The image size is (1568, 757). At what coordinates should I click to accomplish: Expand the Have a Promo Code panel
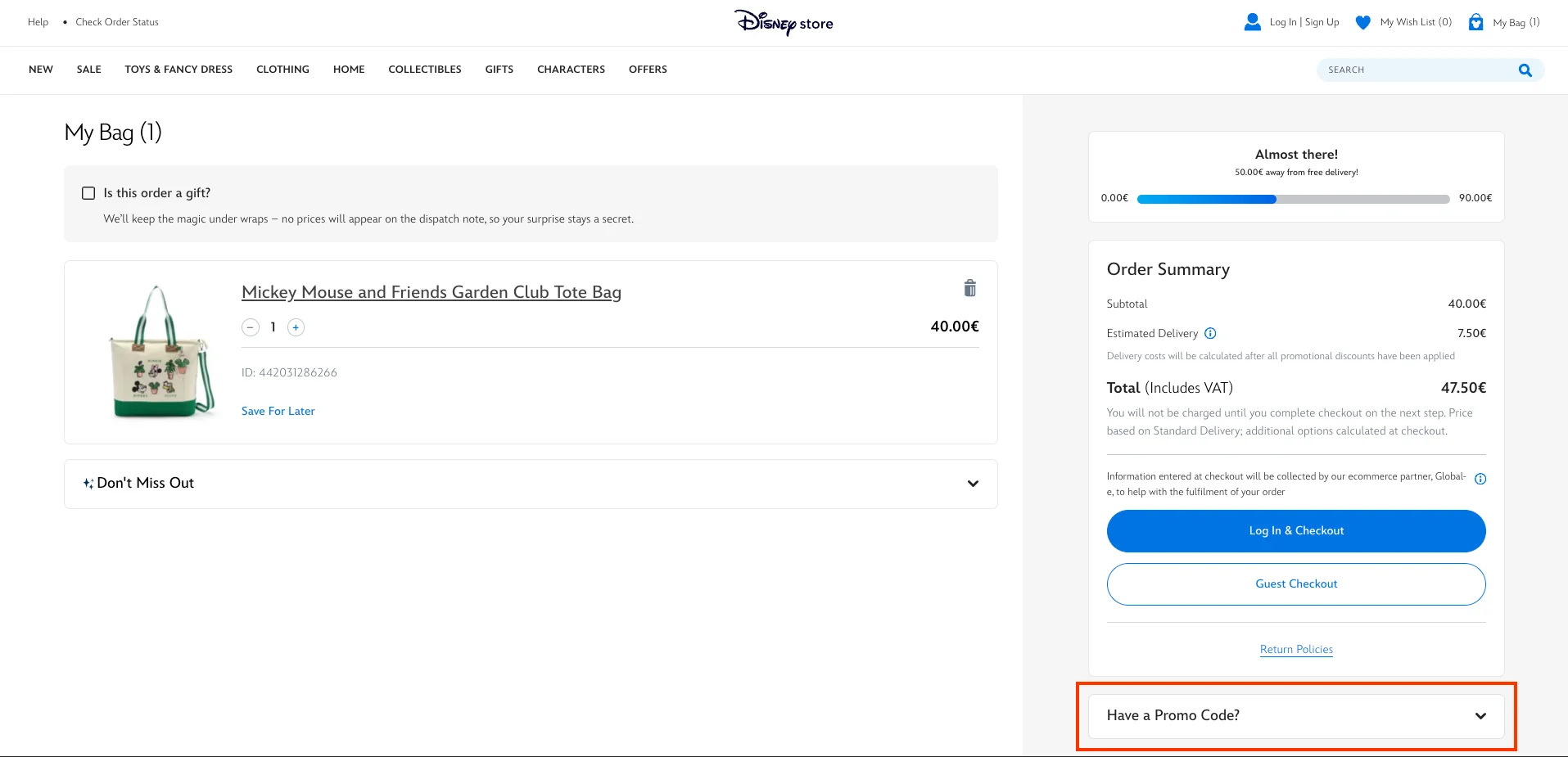[x=1296, y=716]
